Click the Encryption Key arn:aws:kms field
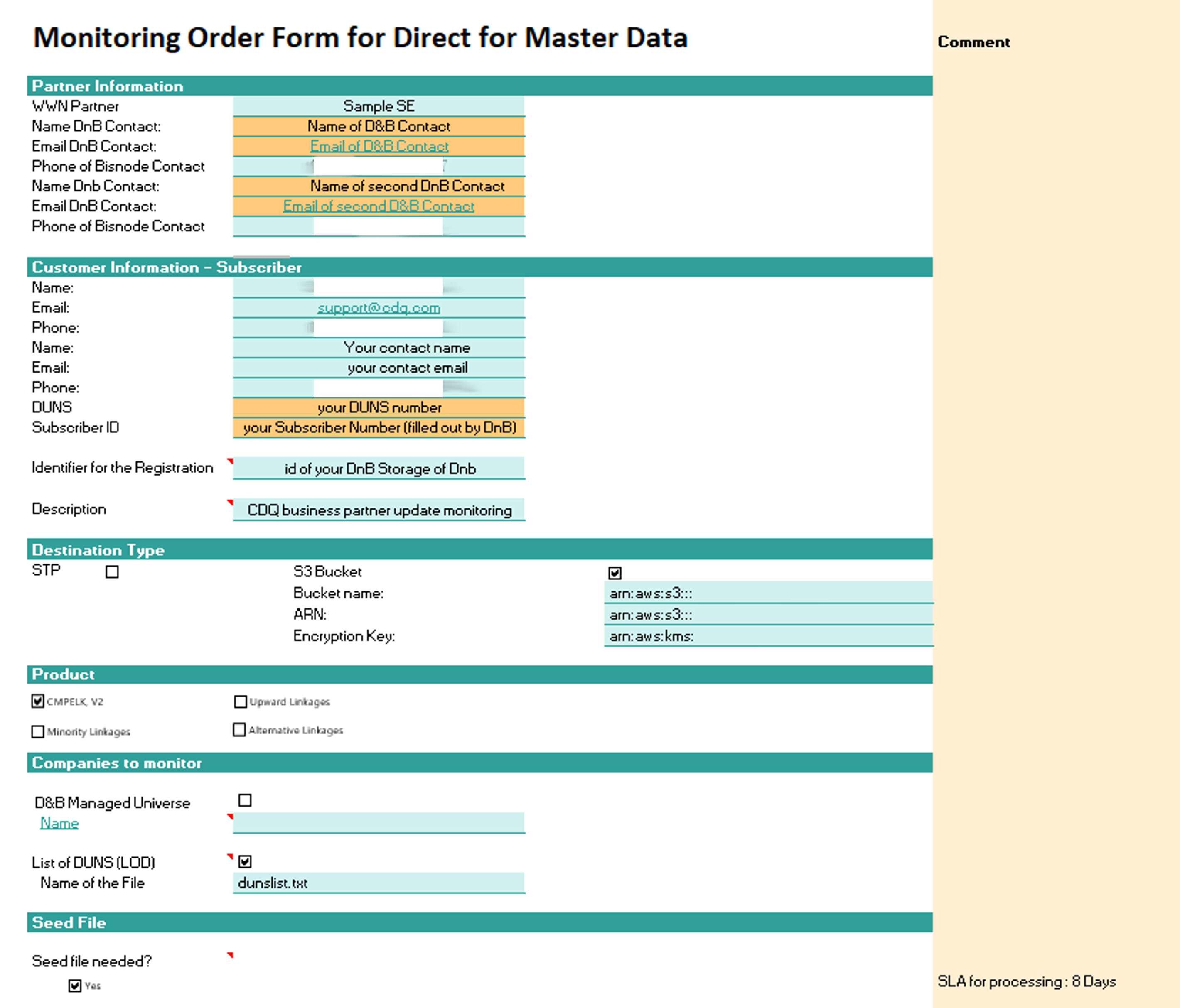This screenshot has height=1008, width=1180. click(768, 636)
